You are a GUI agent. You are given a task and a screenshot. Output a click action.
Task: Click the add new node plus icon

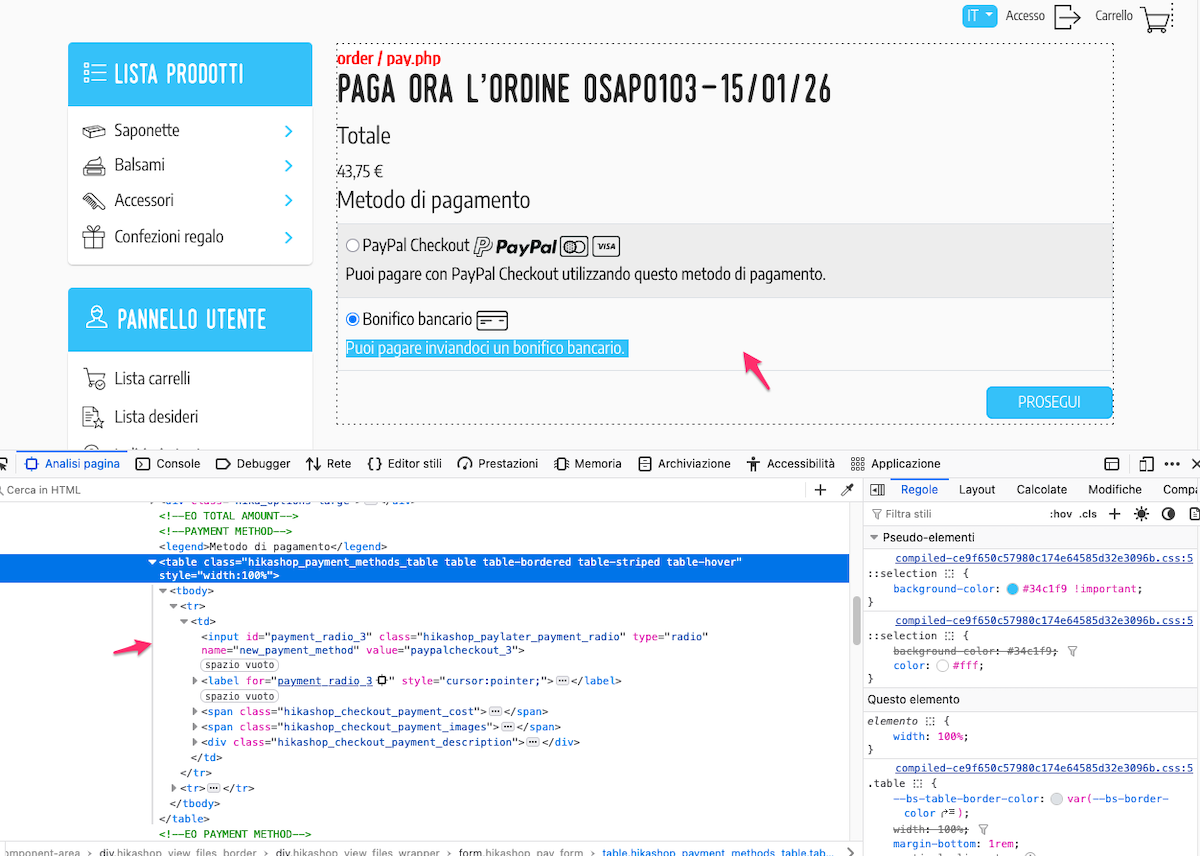821,490
